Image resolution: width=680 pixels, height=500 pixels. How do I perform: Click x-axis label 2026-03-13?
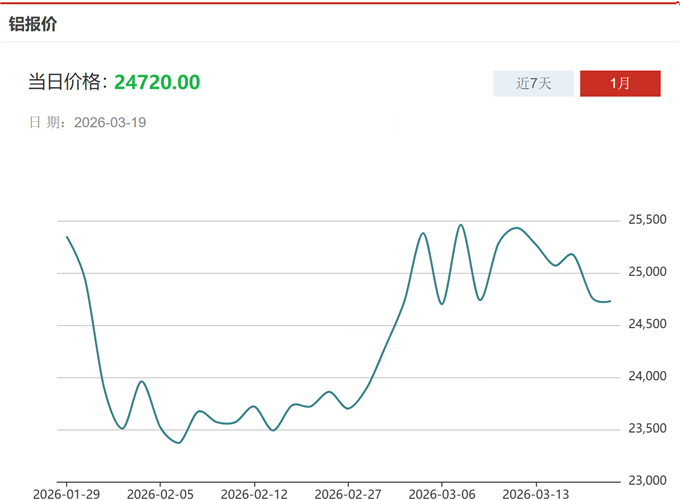point(535,493)
